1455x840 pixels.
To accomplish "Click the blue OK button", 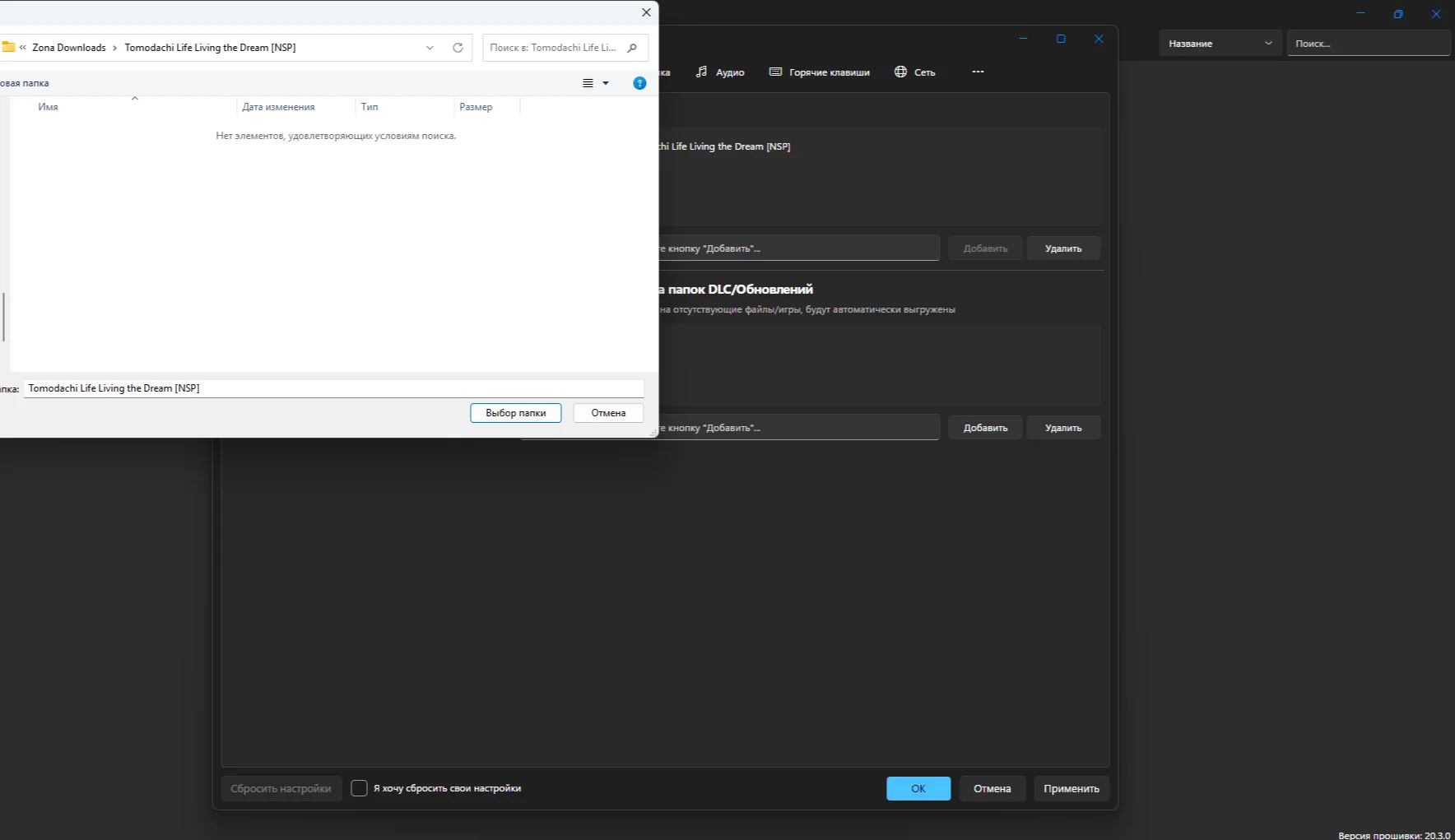I will click(918, 788).
